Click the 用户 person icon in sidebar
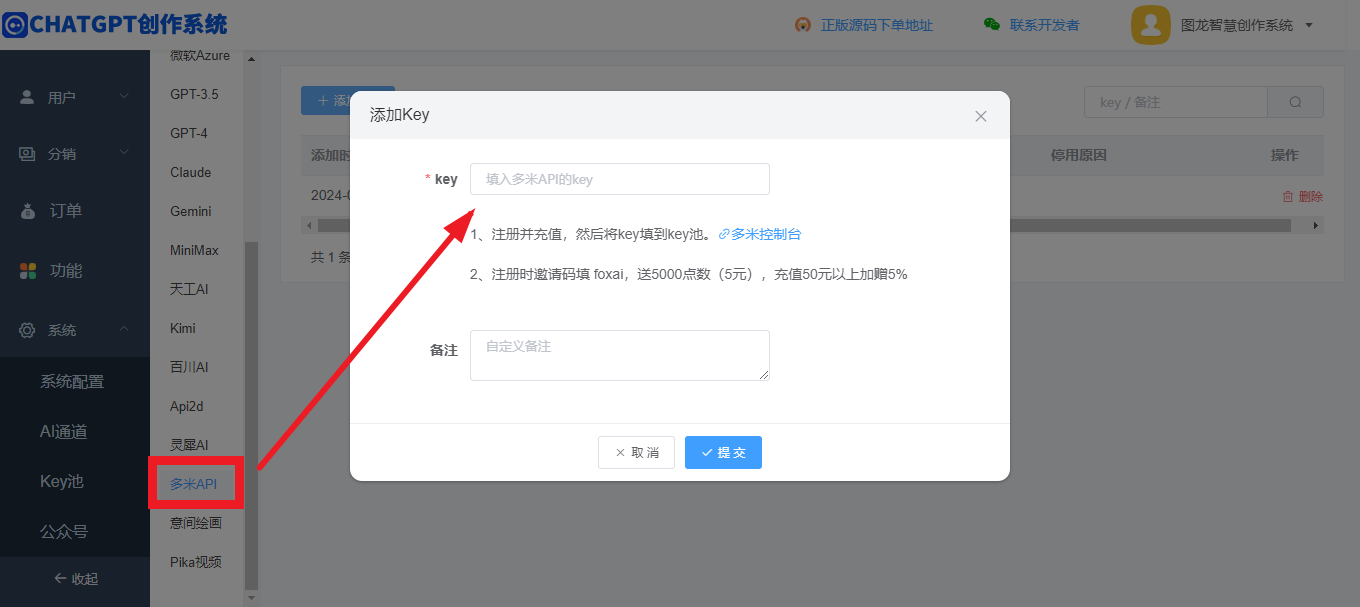This screenshot has width=1360, height=607. point(28,97)
